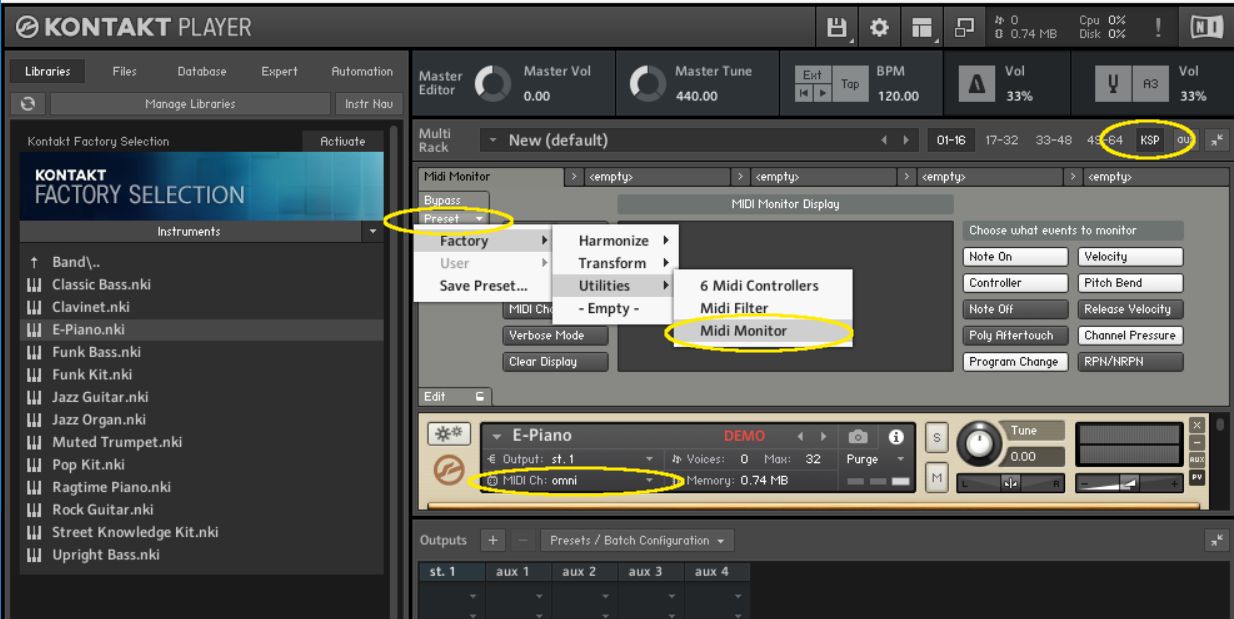The image size is (1234, 619).
Task: Click the E-Piano snapshot camera icon
Action: 858,437
